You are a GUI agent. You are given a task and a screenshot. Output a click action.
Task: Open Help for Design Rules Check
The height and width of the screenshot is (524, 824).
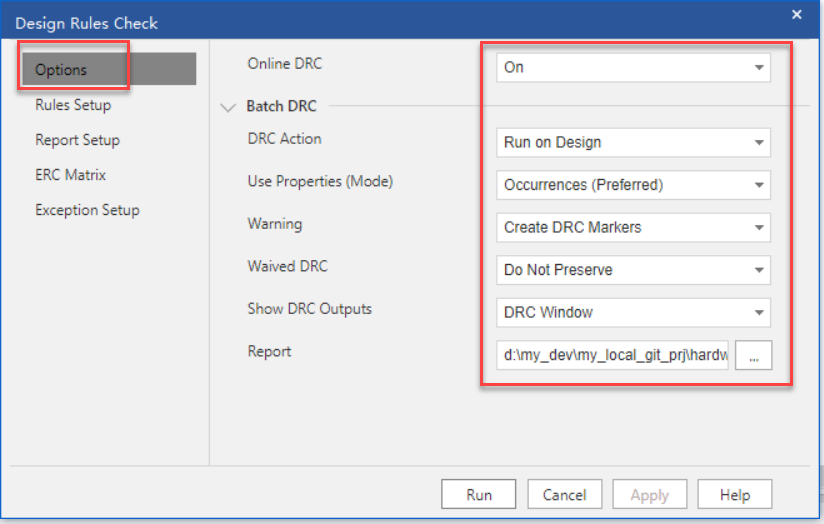[x=735, y=495]
